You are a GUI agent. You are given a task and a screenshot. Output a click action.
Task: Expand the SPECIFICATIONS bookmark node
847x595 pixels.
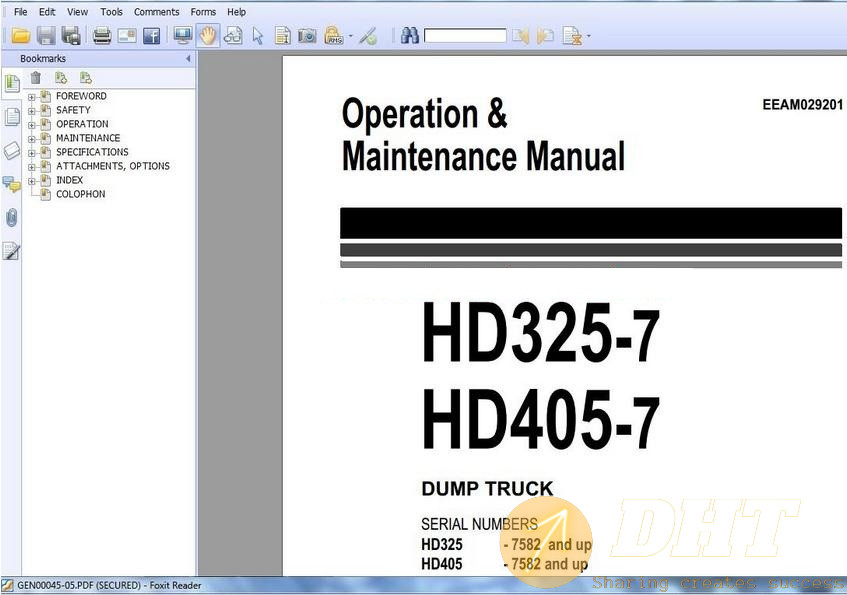[32, 153]
